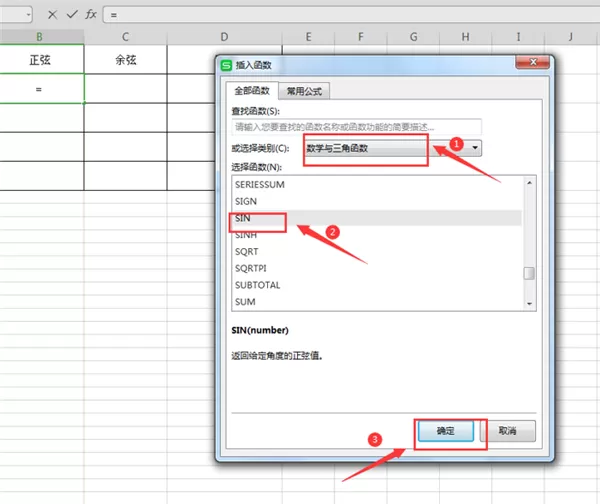
Task: Click the WPS icon in dialog title
Action: pyautogui.click(x=227, y=65)
